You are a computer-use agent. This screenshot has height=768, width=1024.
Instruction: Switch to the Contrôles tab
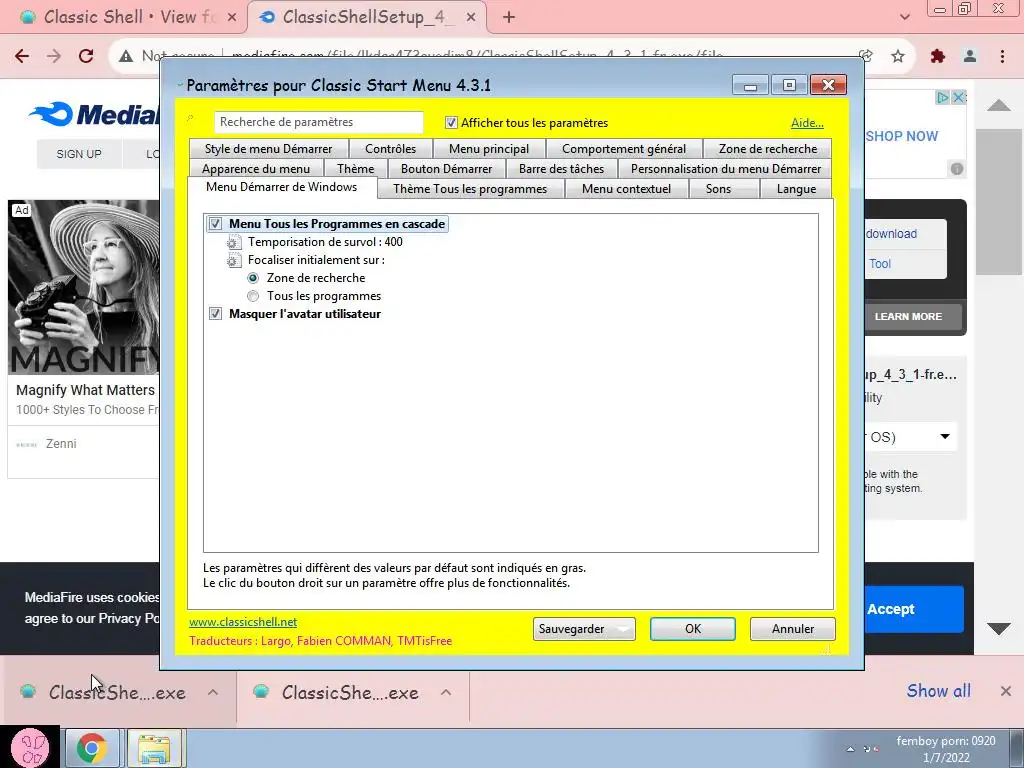click(x=391, y=149)
